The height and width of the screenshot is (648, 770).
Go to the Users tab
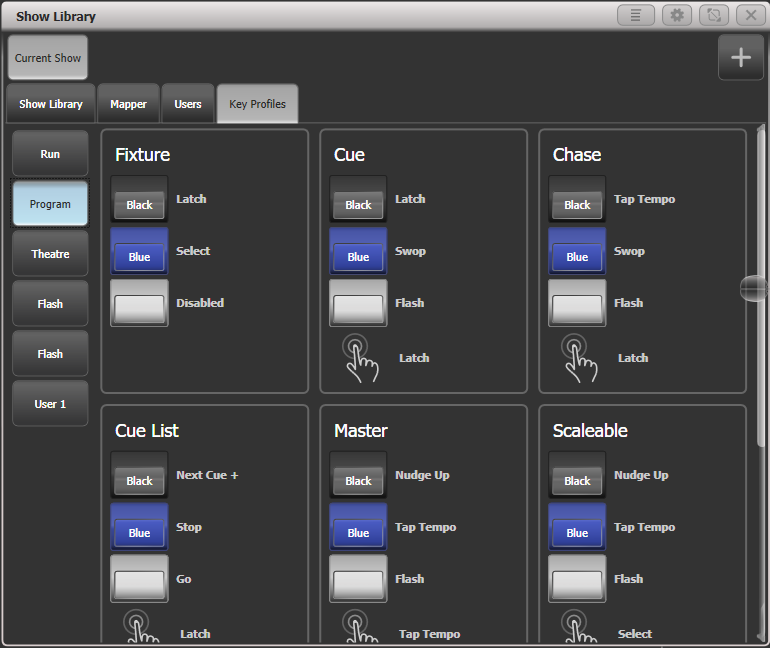click(x=188, y=104)
